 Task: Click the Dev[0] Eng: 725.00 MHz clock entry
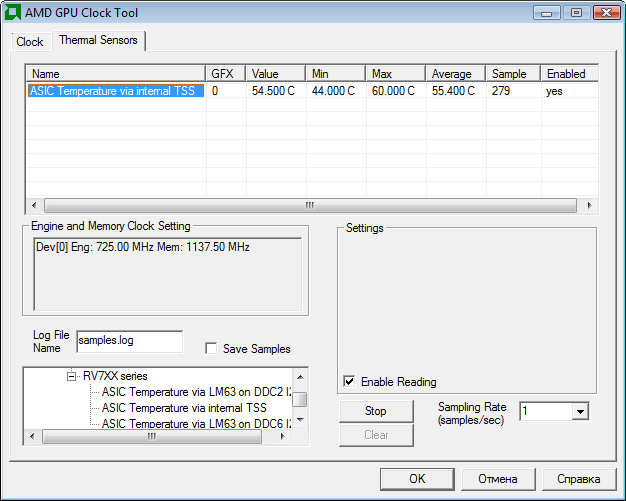[143, 247]
